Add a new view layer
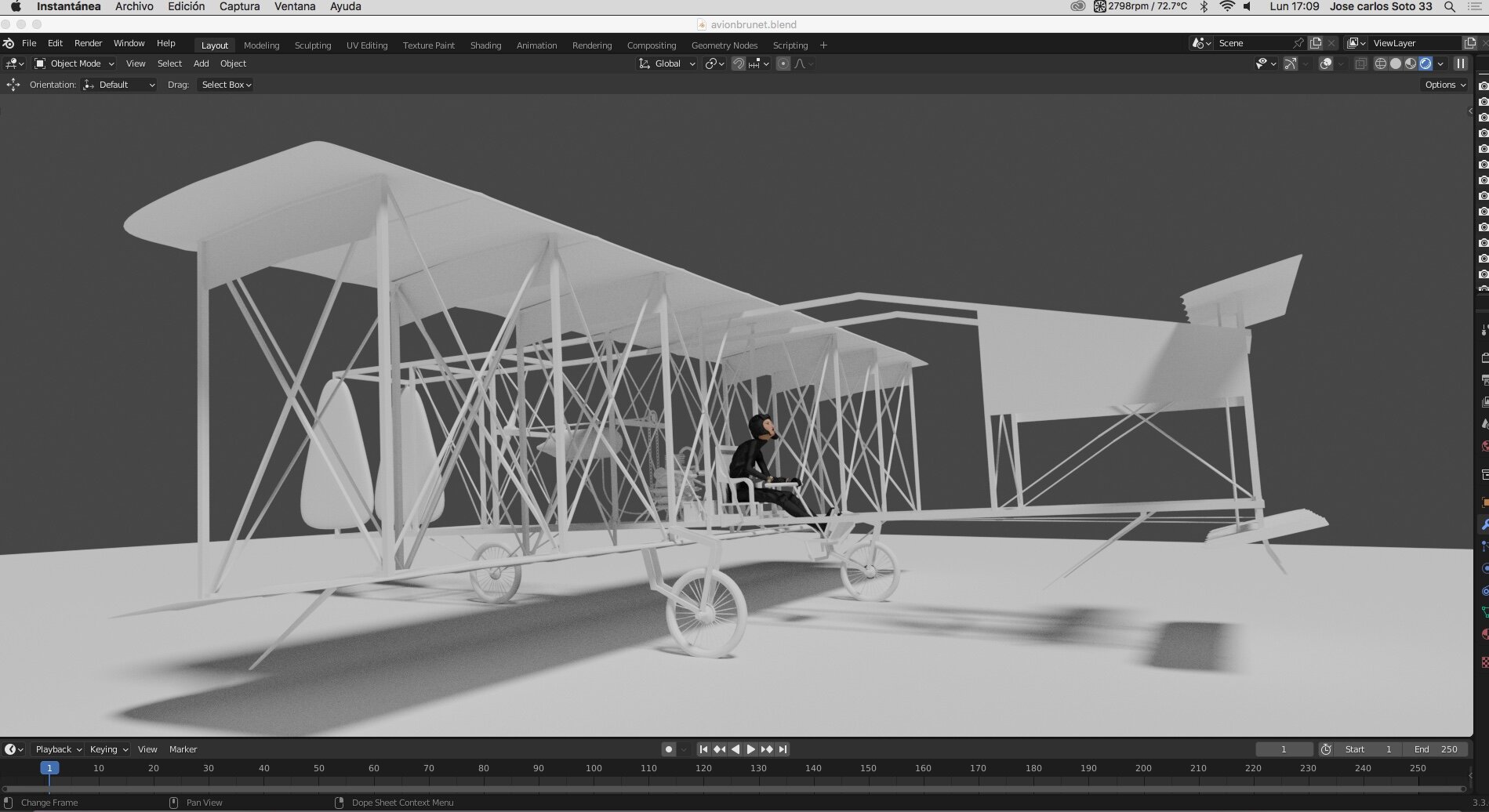Screen dimensions: 1489x812 pyautogui.click(x=1471, y=43)
